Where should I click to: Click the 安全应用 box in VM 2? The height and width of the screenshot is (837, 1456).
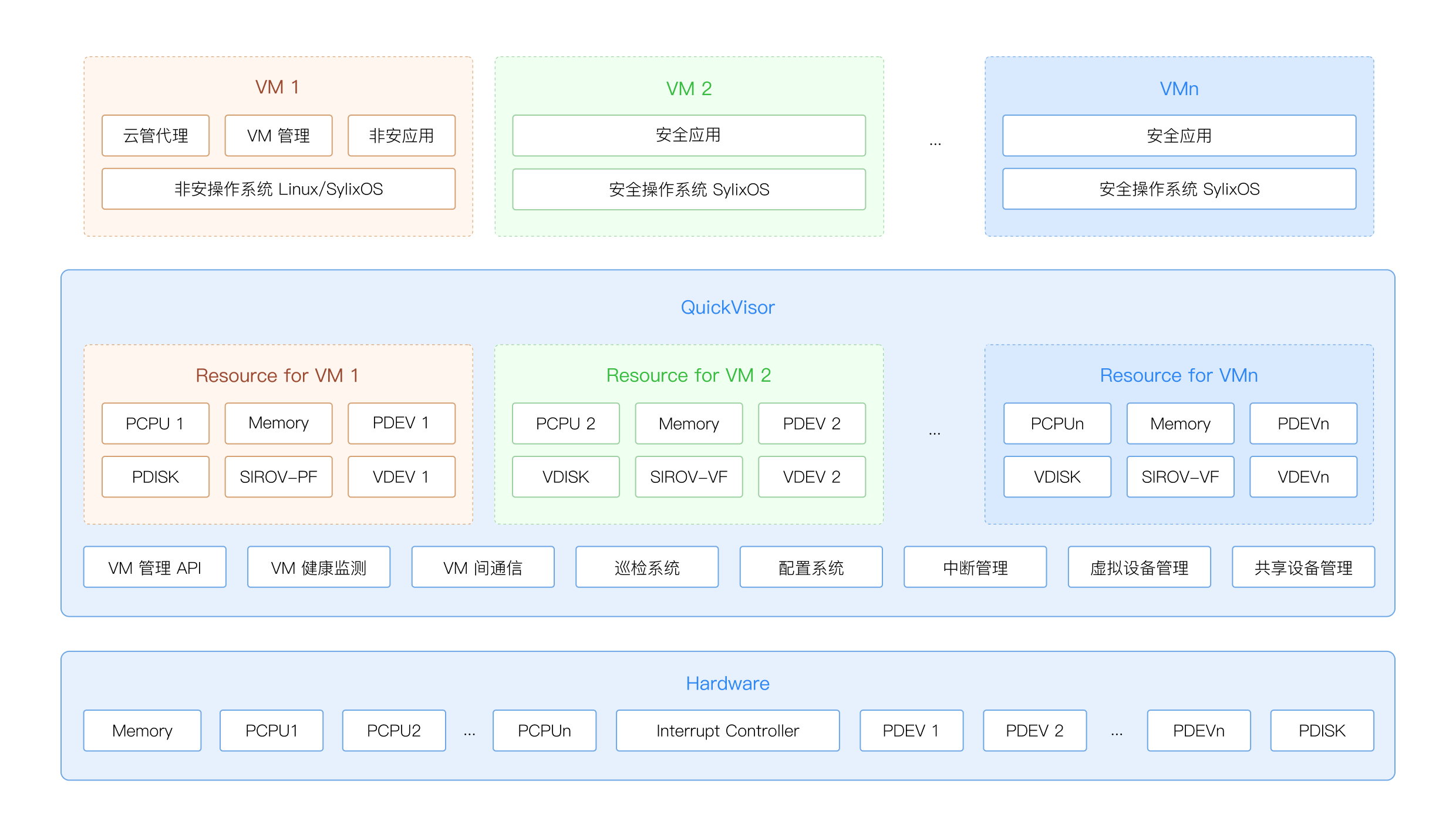pos(689,136)
